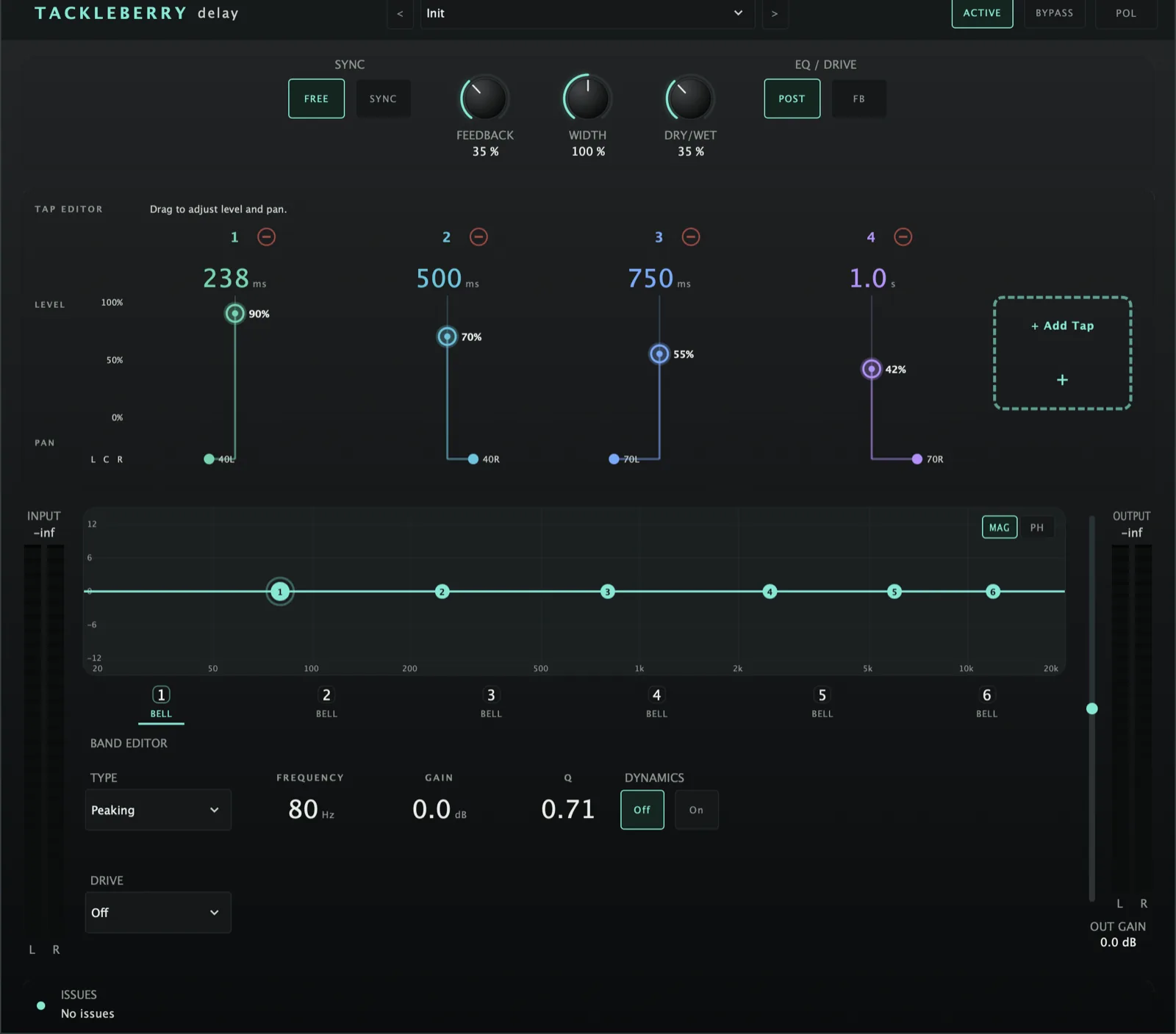
Task: Click tap 3 delay time 750 ms
Action: pos(659,279)
